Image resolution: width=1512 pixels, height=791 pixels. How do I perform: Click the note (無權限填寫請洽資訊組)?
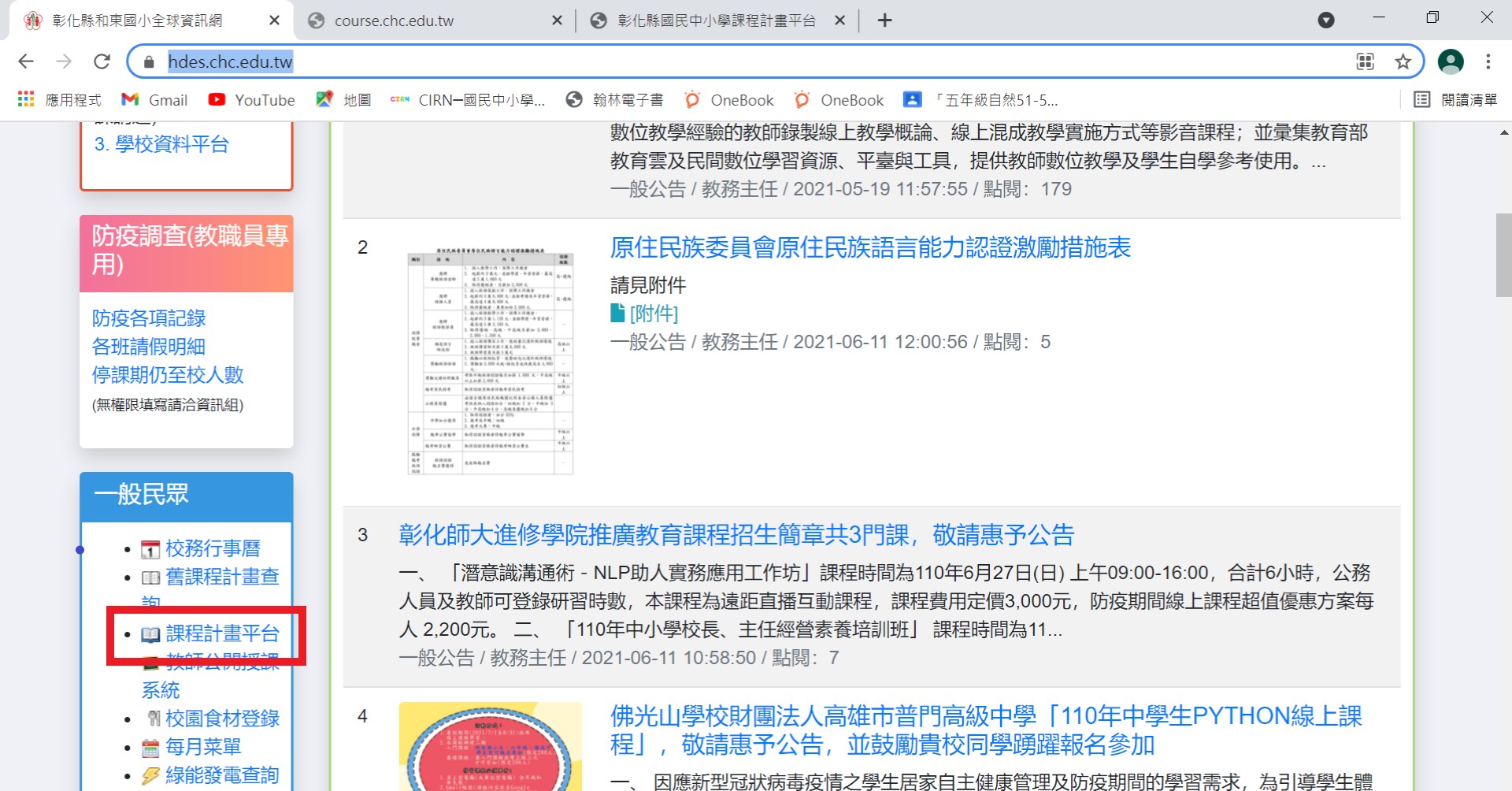(168, 405)
